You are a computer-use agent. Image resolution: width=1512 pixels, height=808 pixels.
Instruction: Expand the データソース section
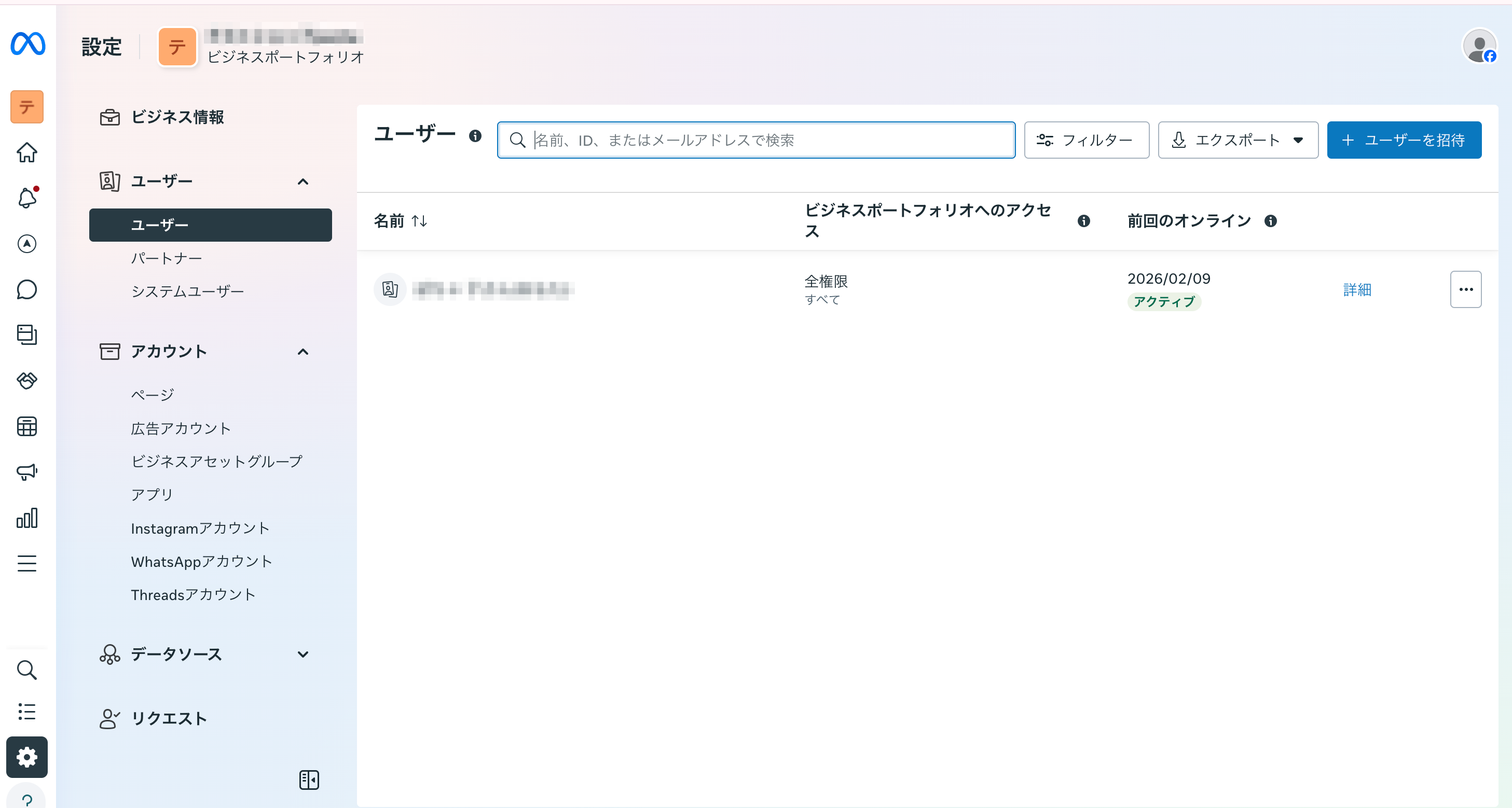click(x=303, y=654)
